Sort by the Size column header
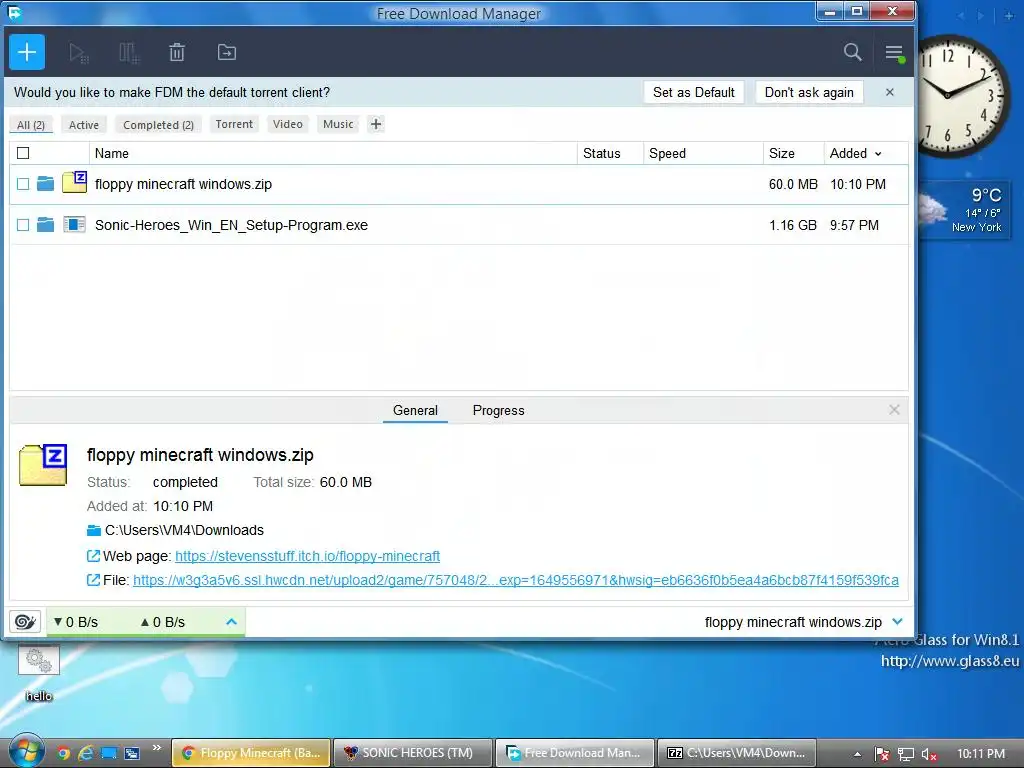The height and width of the screenshot is (768, 1024). click(793, 153)
